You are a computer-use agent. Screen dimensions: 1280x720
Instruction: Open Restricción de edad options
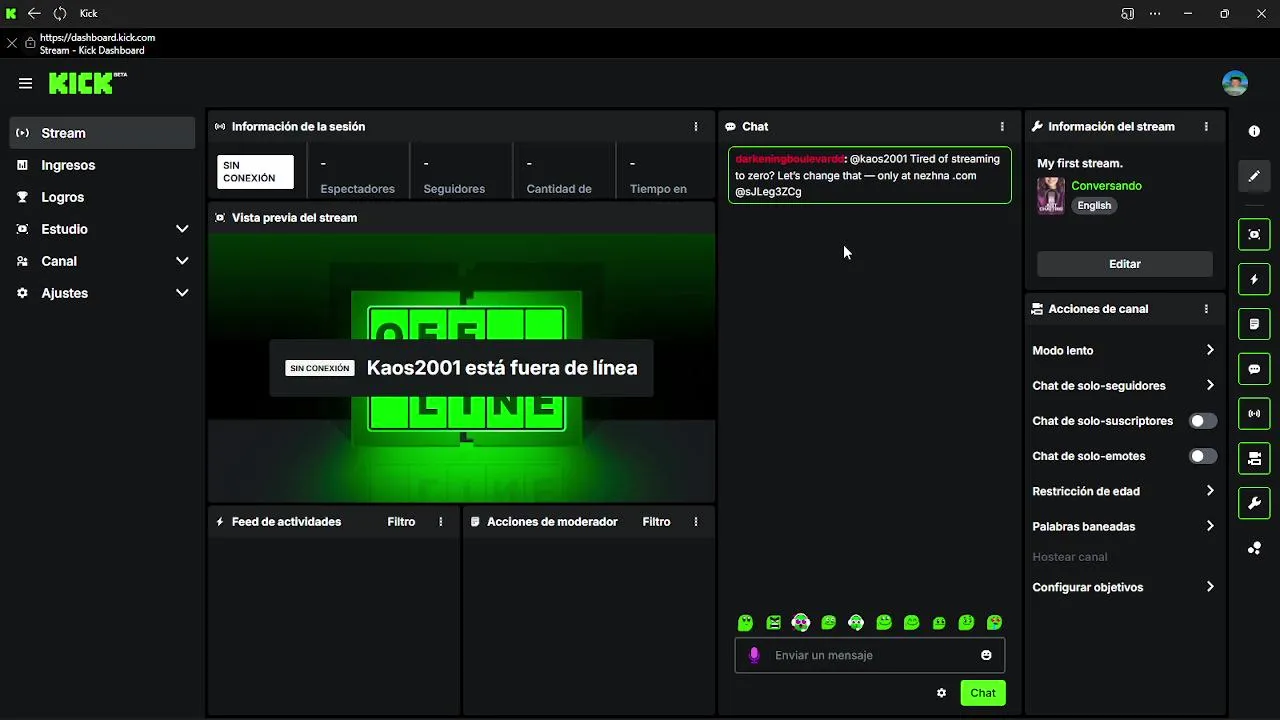click(1124, 491)
